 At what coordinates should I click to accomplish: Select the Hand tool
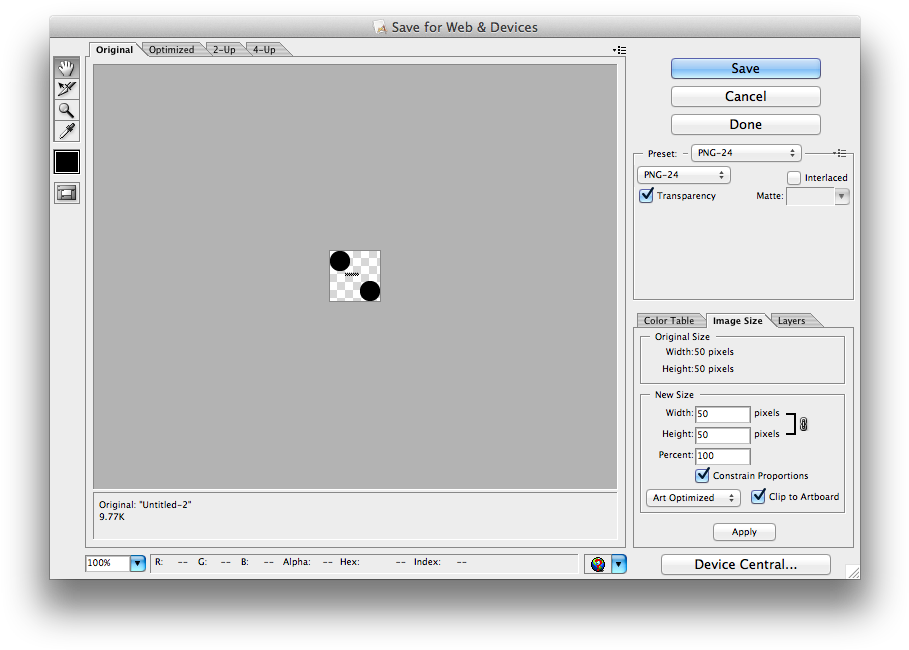(x=66, y=67)
